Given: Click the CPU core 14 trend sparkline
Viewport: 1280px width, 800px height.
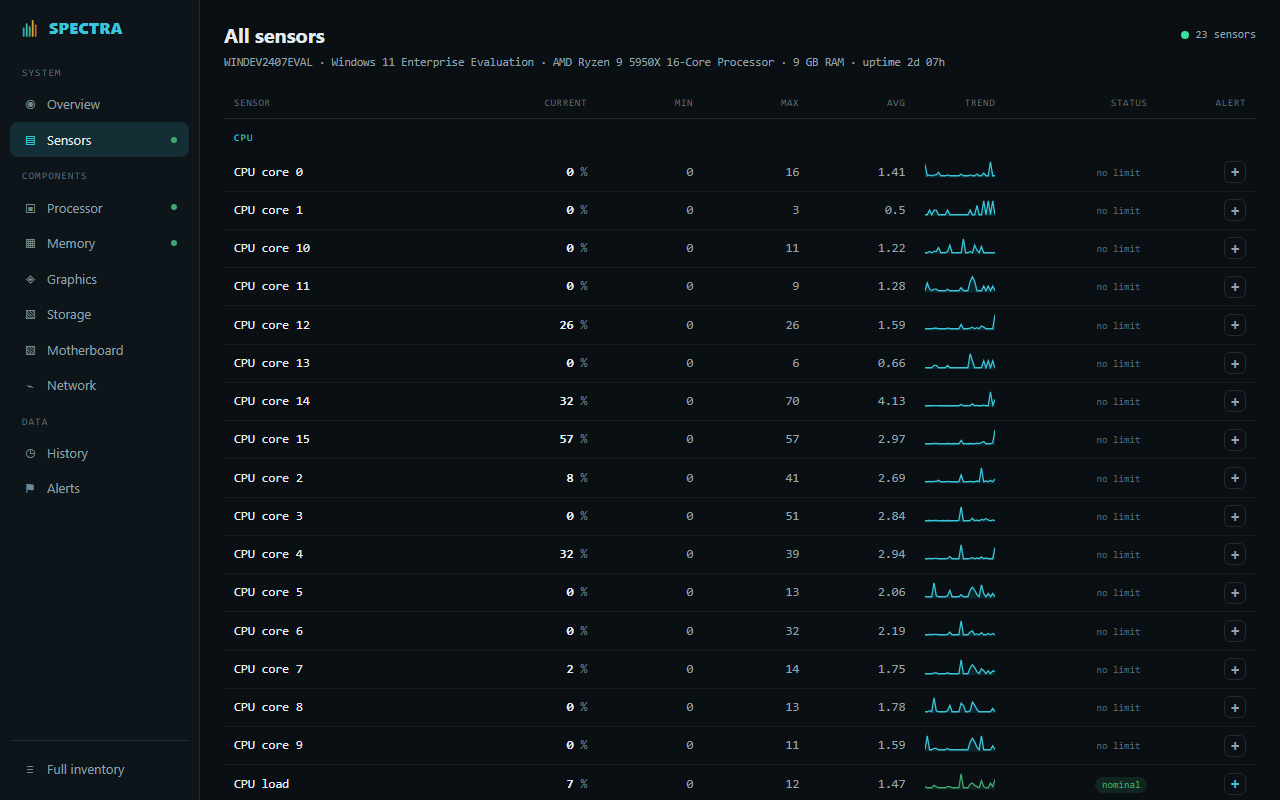Looking at the screenshot, I should point(960,400).
